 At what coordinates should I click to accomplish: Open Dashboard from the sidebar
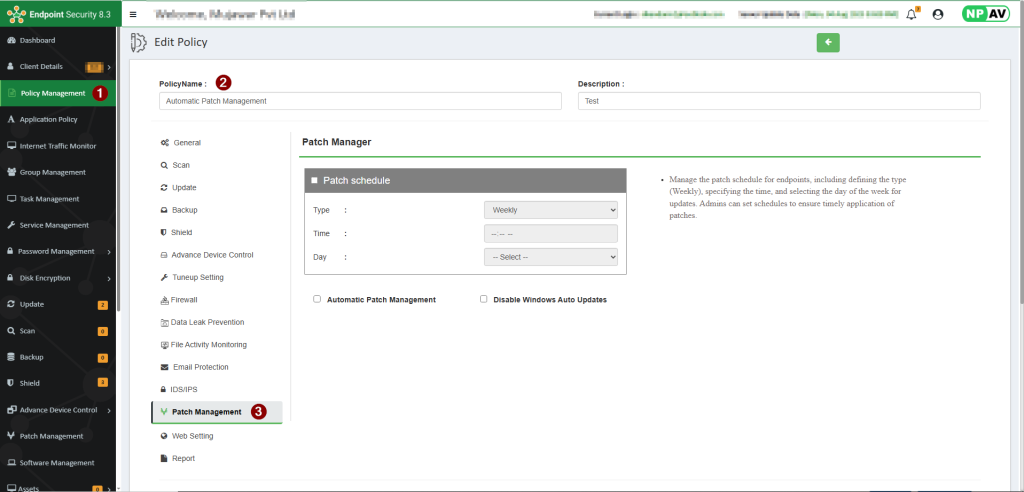tap(37, 40)
